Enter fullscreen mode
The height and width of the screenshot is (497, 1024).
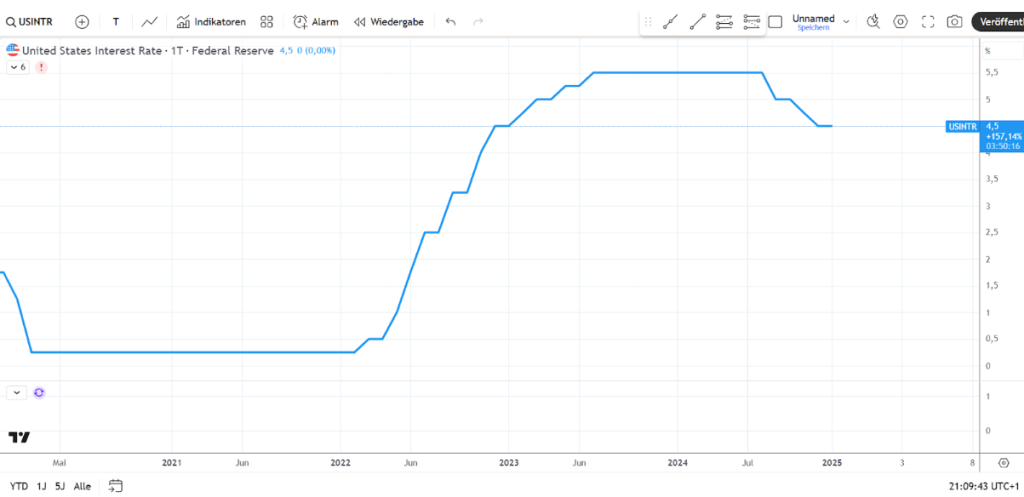pyautogui.click(x=927, y=21)
